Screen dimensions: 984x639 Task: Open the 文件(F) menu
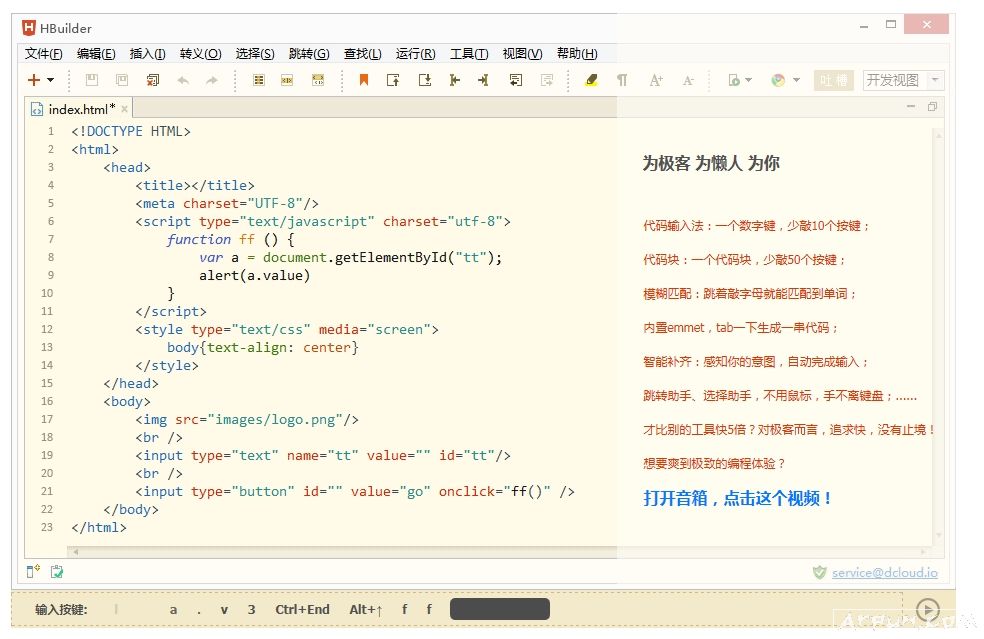click(x=43, y=54)
